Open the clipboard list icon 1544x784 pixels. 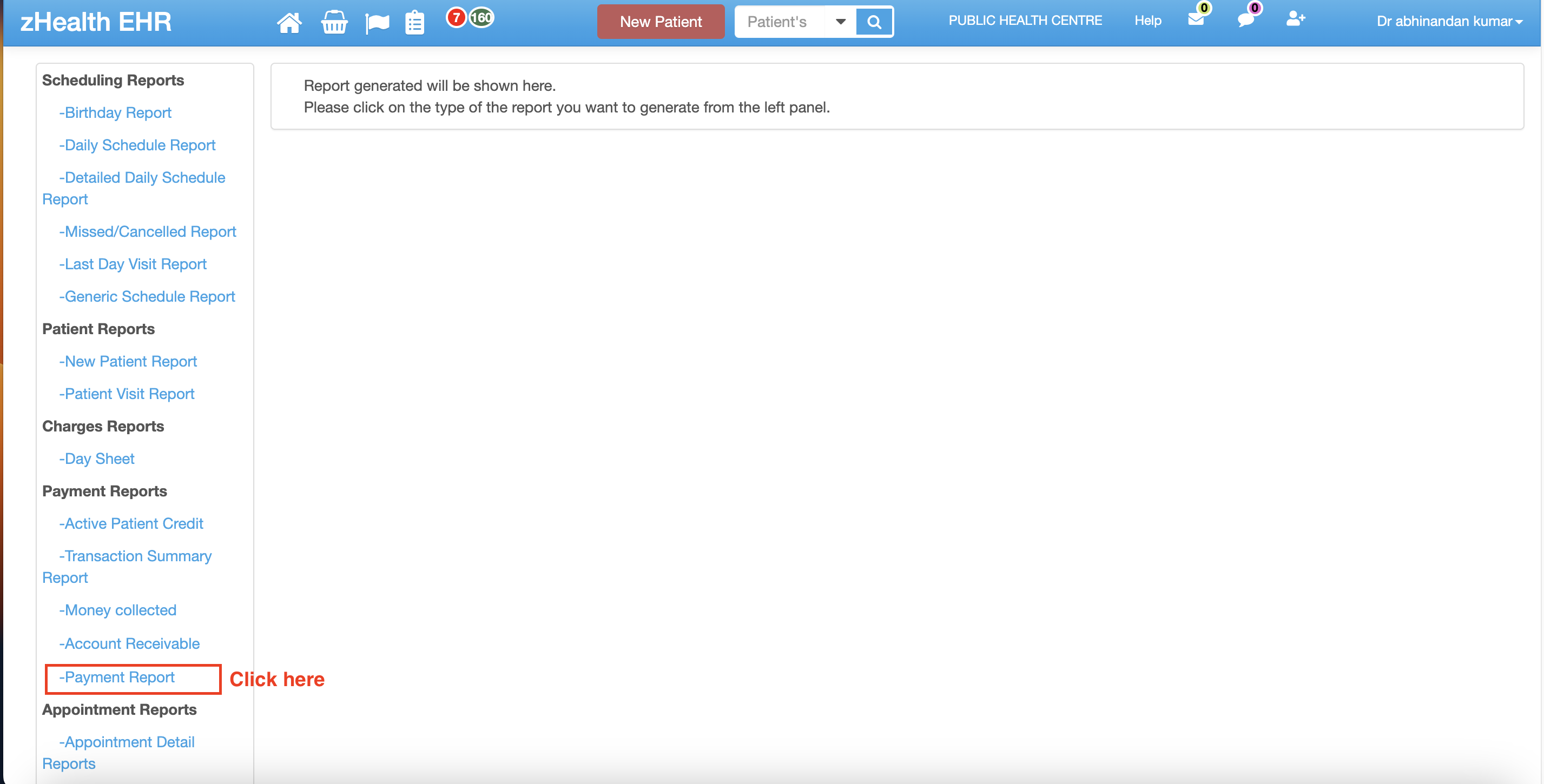pos(415,23)
